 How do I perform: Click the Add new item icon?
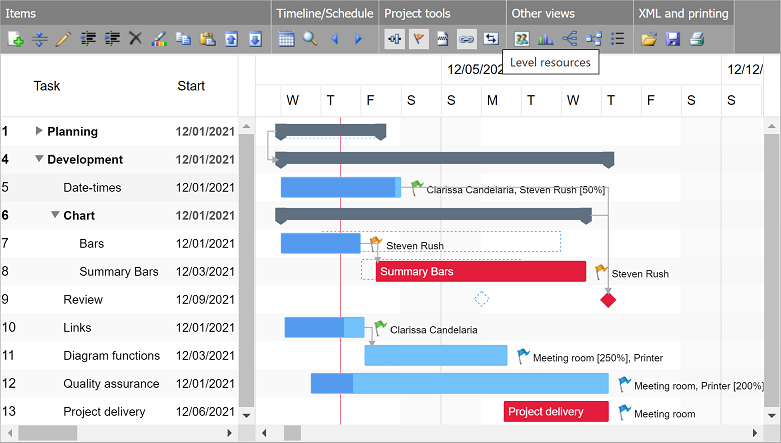[x=15, y=39]
